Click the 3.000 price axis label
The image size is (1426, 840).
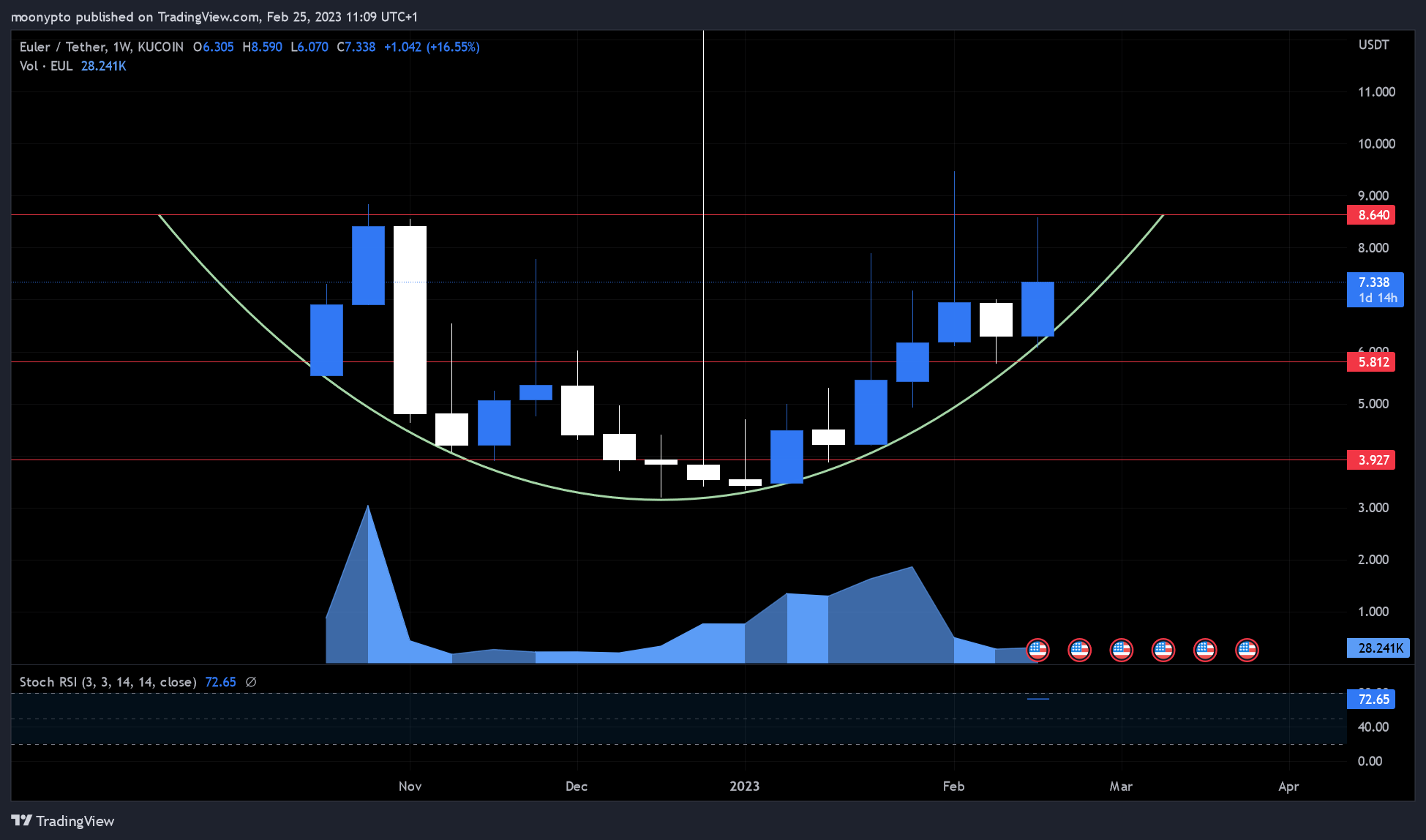(x=1373, y=508)
